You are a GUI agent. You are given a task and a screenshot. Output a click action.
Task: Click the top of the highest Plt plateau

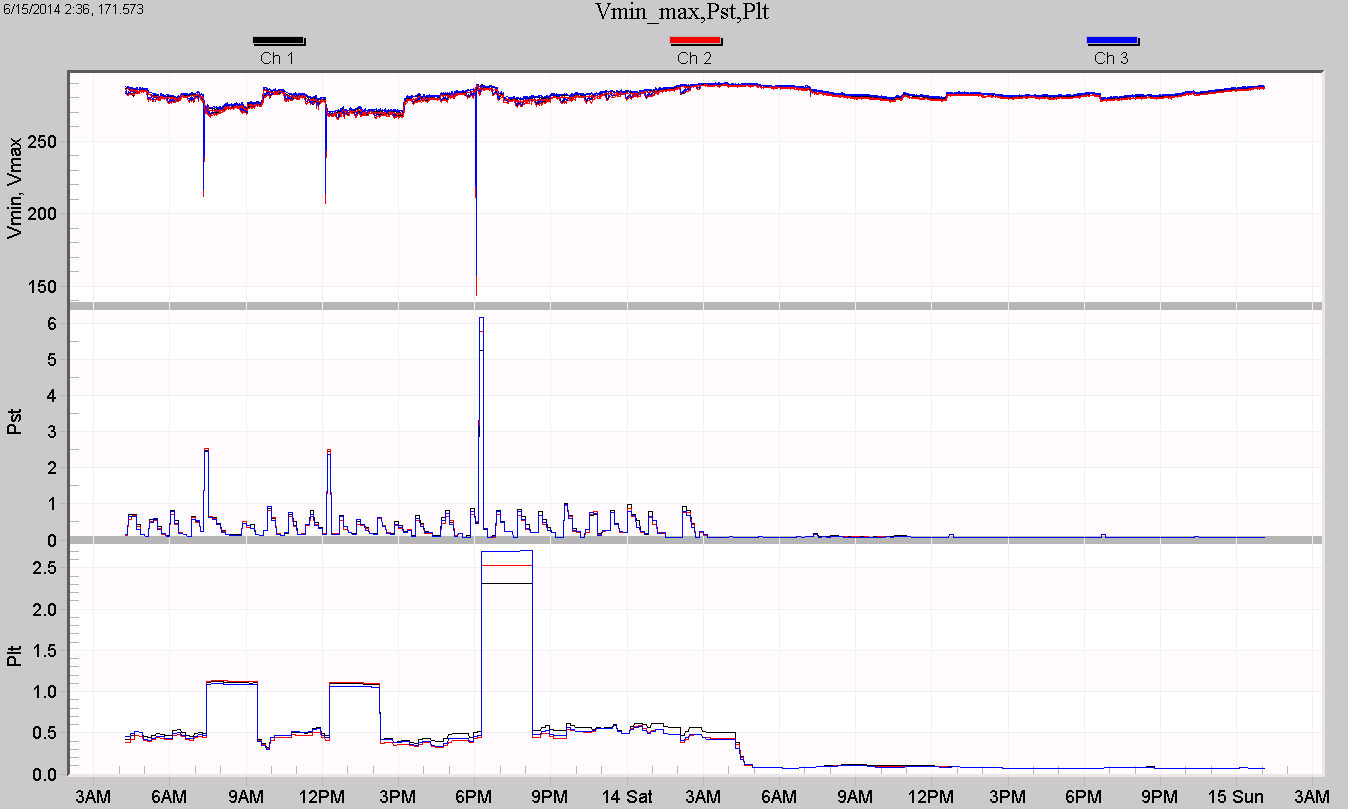pos(506,551)
